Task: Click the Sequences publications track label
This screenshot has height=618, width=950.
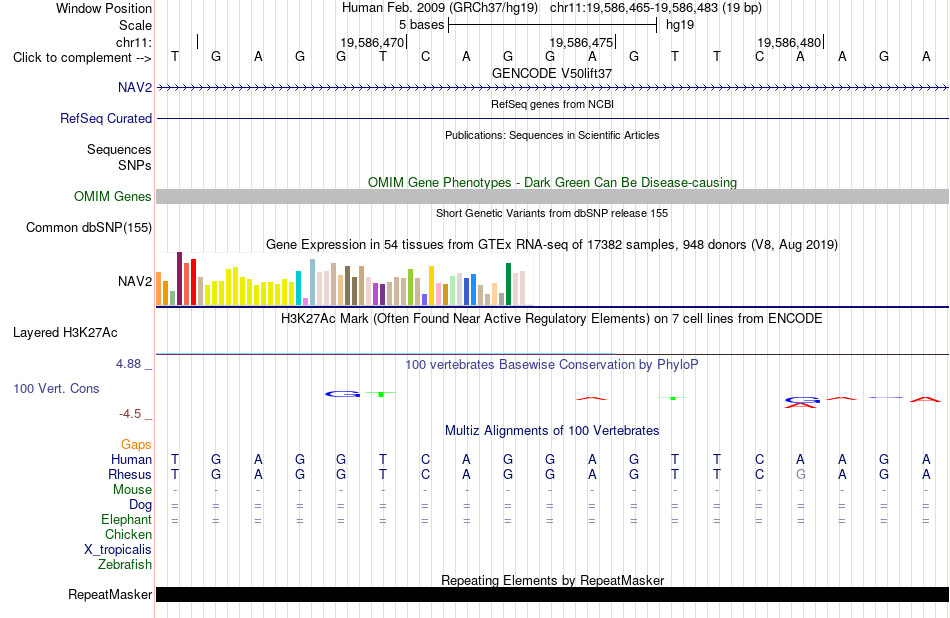Action: pyautogui.click(x=119, y=149)
